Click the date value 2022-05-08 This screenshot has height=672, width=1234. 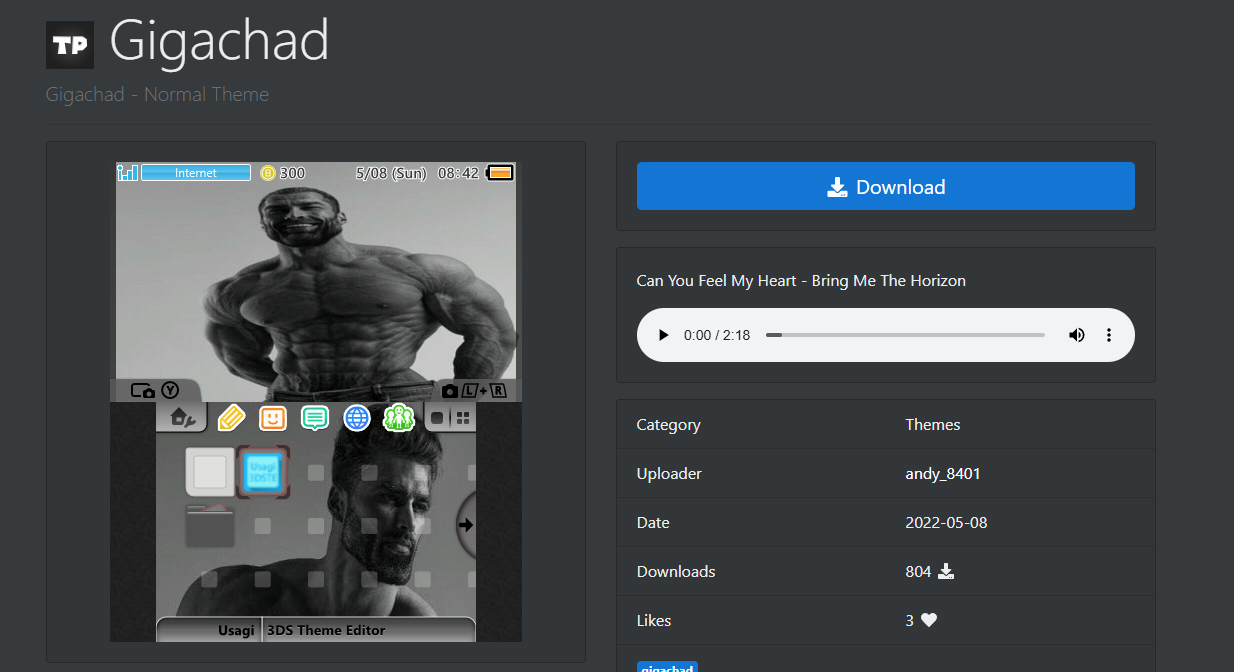click(946, 522)
